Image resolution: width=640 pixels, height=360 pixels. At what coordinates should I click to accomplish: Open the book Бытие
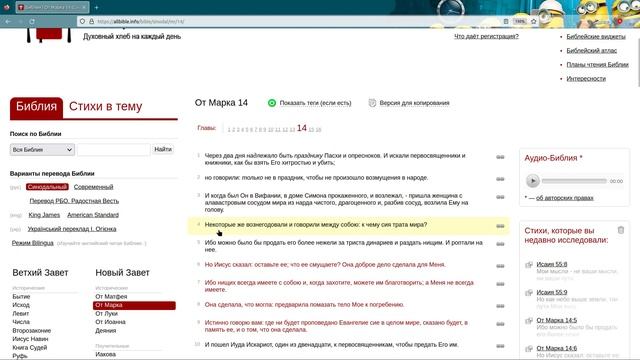click(21, 297)
